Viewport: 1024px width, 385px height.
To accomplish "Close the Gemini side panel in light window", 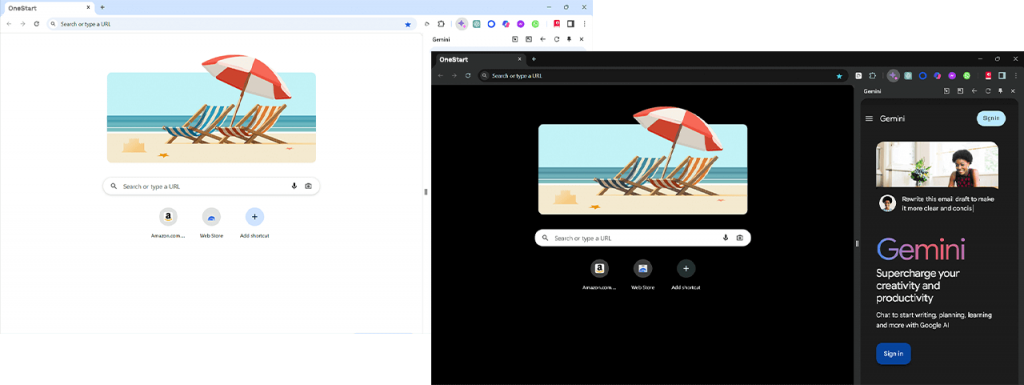I will pyautogui.click(x=581, y=39).
